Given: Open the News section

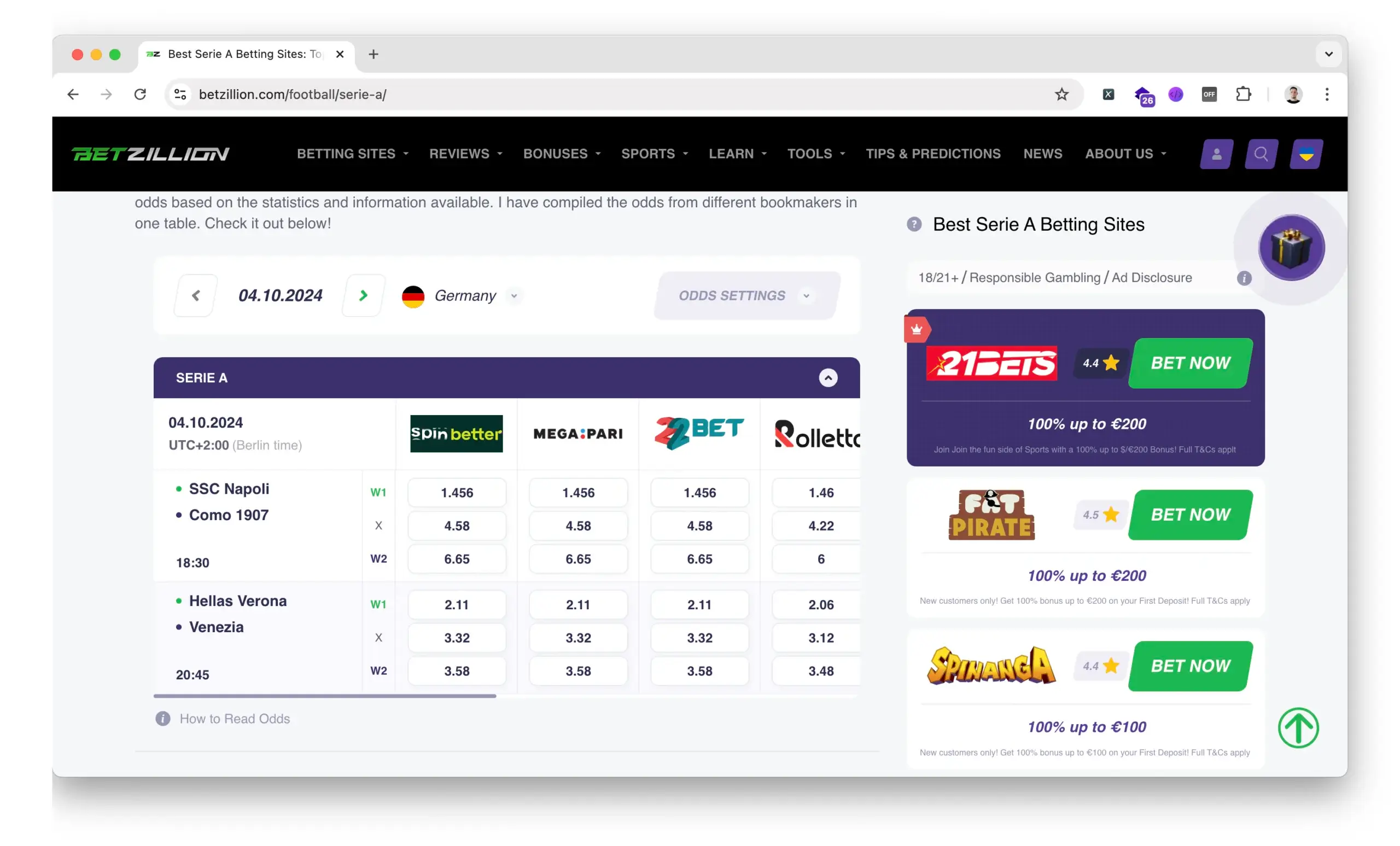Looking at the screenshot, I should (1042, 154).
